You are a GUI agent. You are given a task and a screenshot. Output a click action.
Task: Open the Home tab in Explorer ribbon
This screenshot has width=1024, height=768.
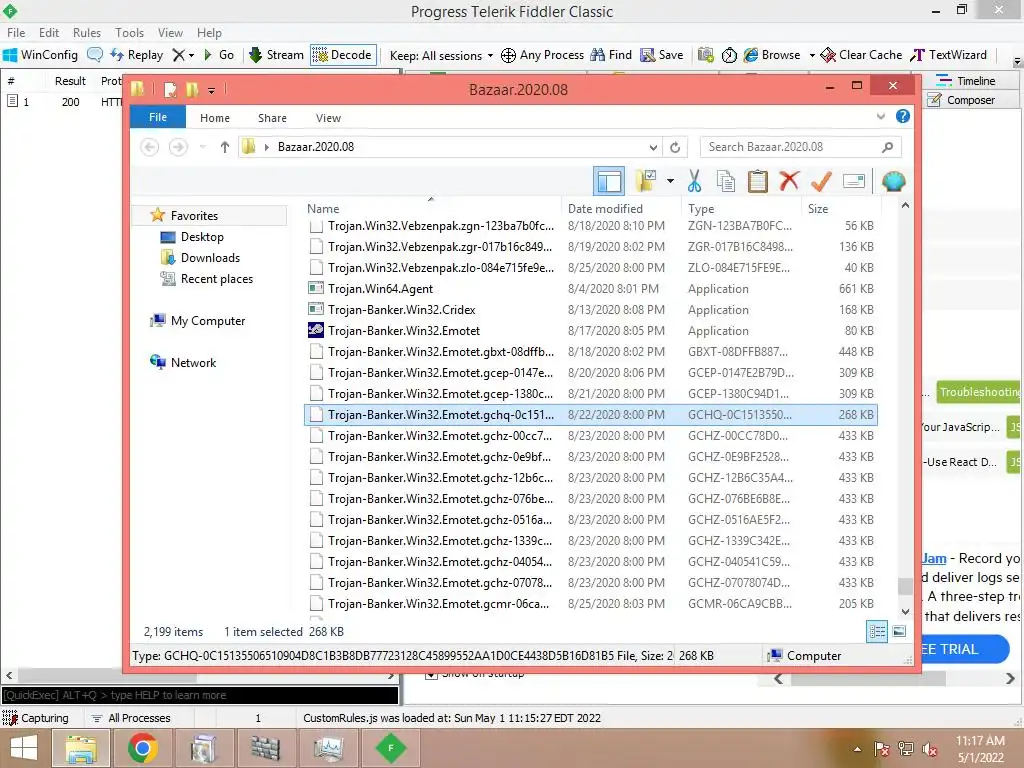[215, 118]
